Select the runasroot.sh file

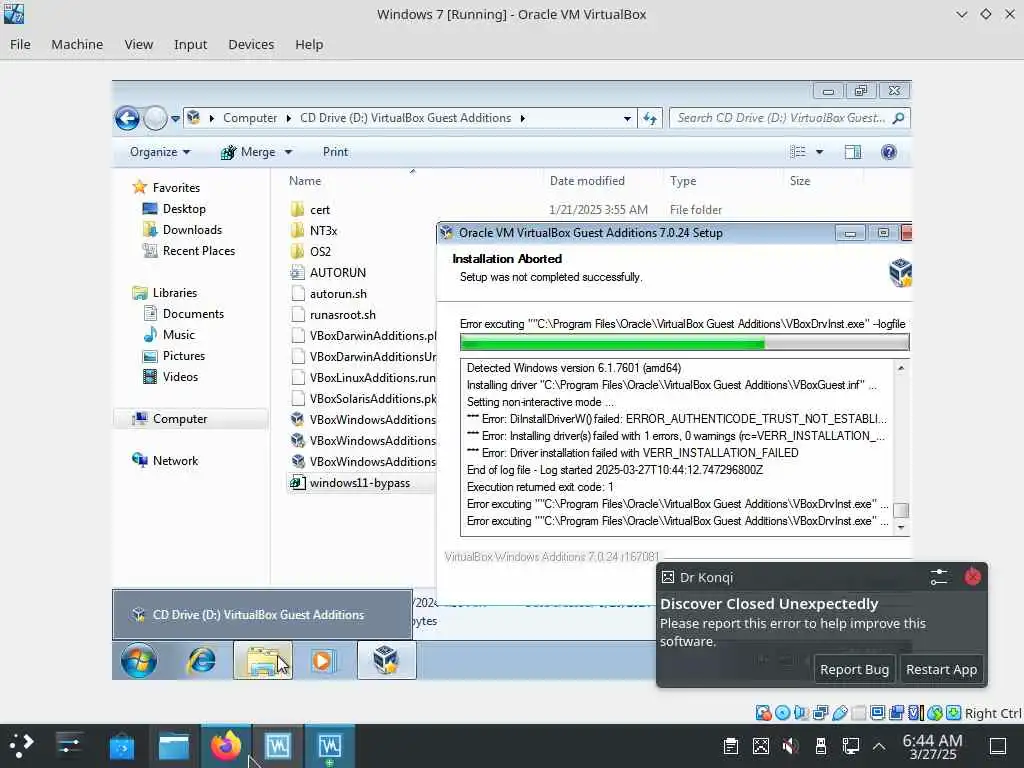click(343, 315)
